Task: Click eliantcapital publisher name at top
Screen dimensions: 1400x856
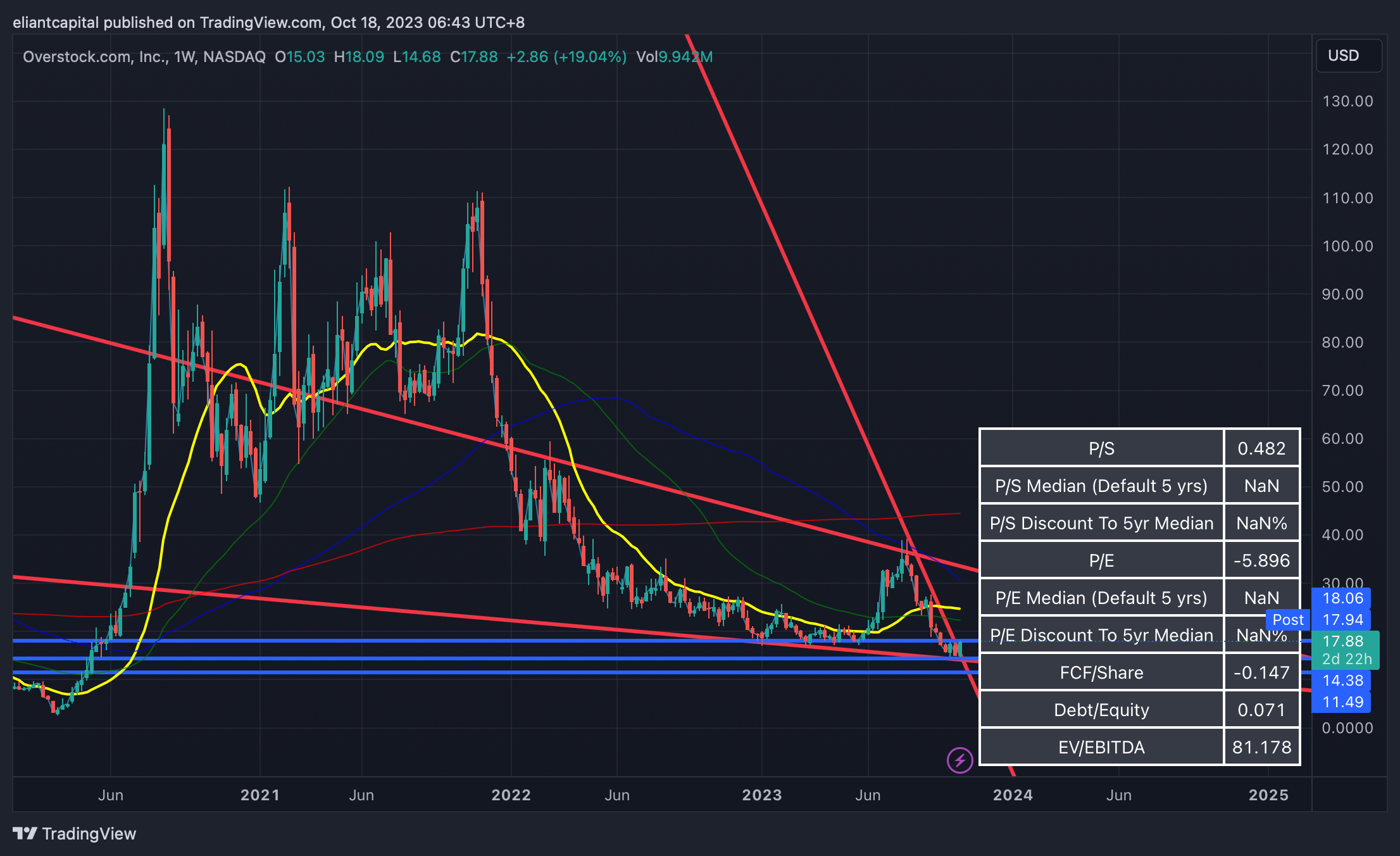Action: [56, 23]
